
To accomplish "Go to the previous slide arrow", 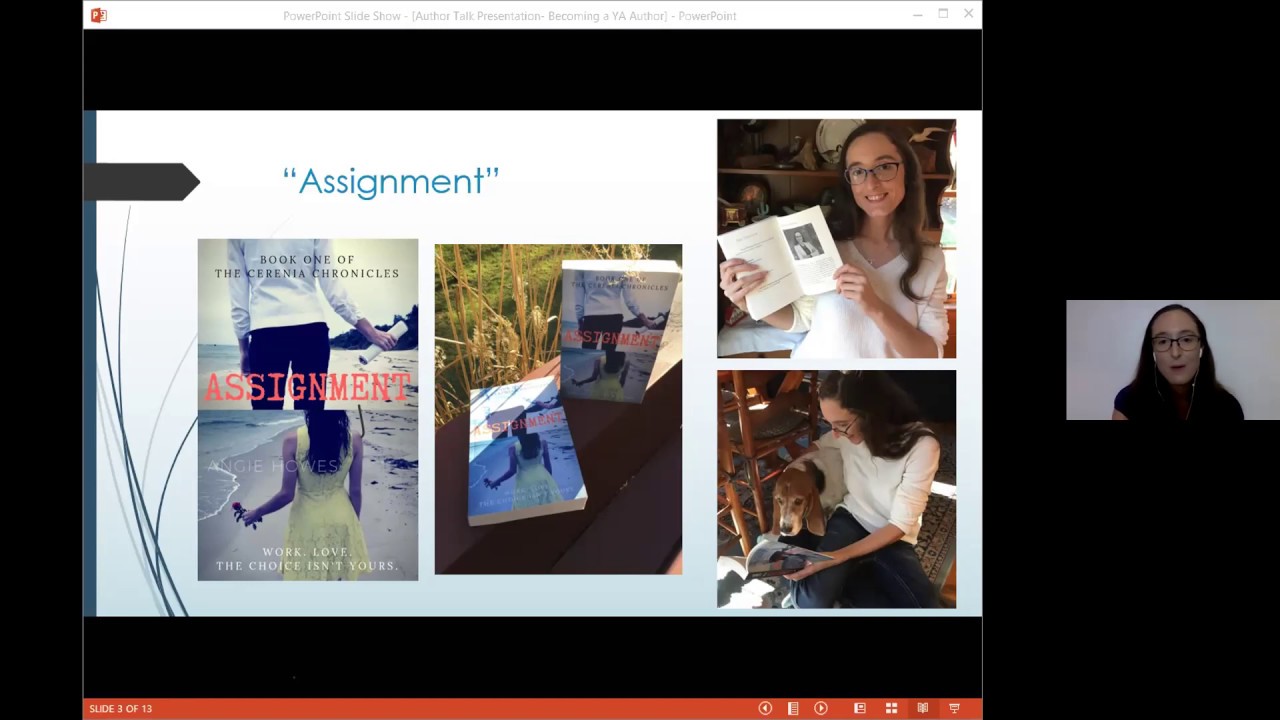I will coord(765,708).
